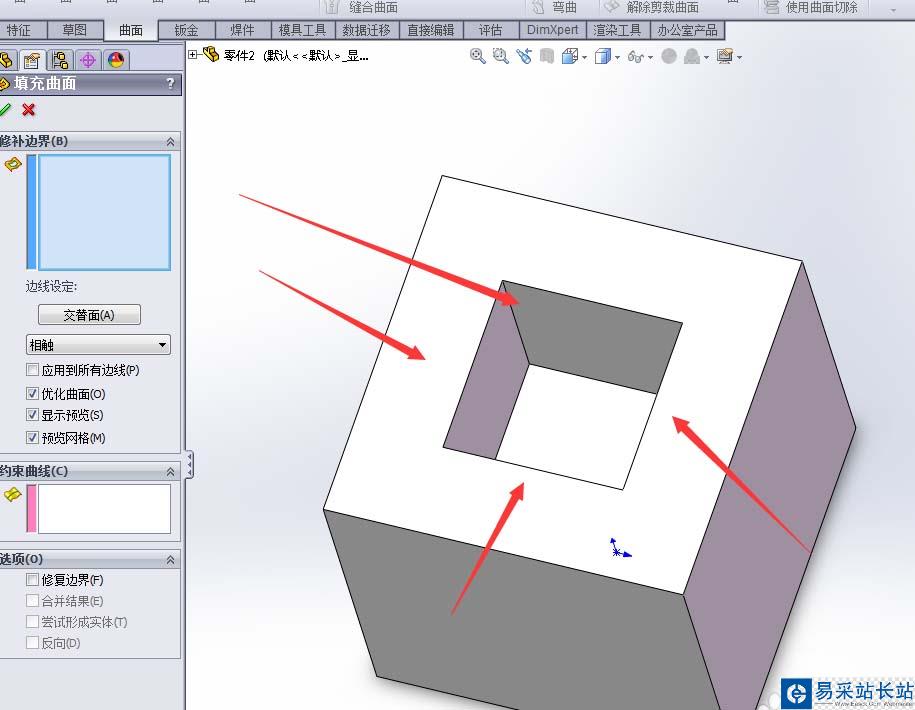Collapse the 修补边界 section
This screenshot has width=915, height=710.
tap(170, 141)
